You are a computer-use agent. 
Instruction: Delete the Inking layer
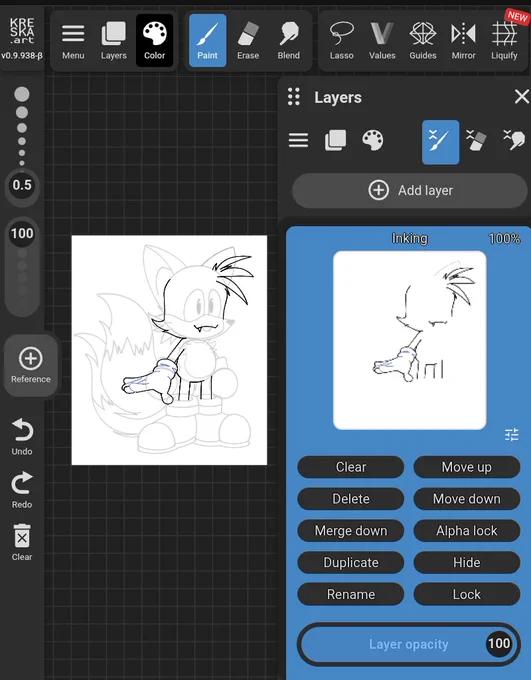[x=351, y=499]
